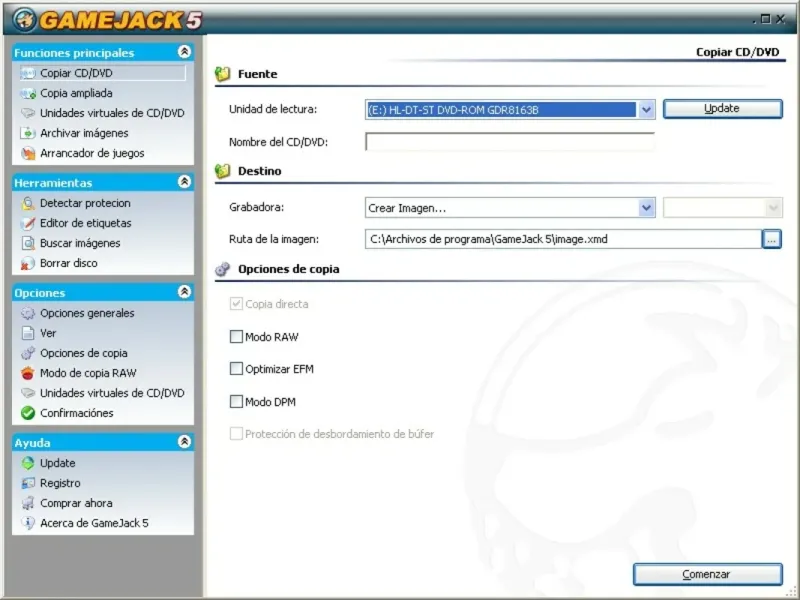Click the Archivar imágenes icon

tap(28, 133)
